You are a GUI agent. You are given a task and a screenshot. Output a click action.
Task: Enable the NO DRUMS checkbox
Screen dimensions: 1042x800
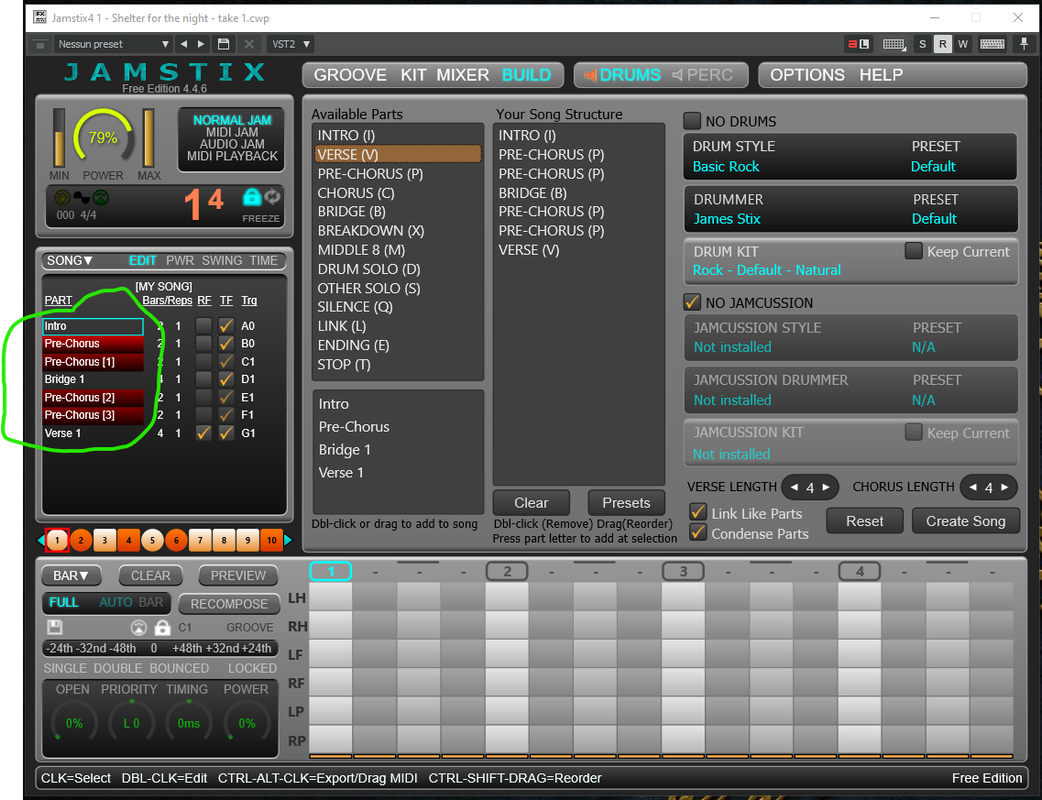click(x=692, y=121)
